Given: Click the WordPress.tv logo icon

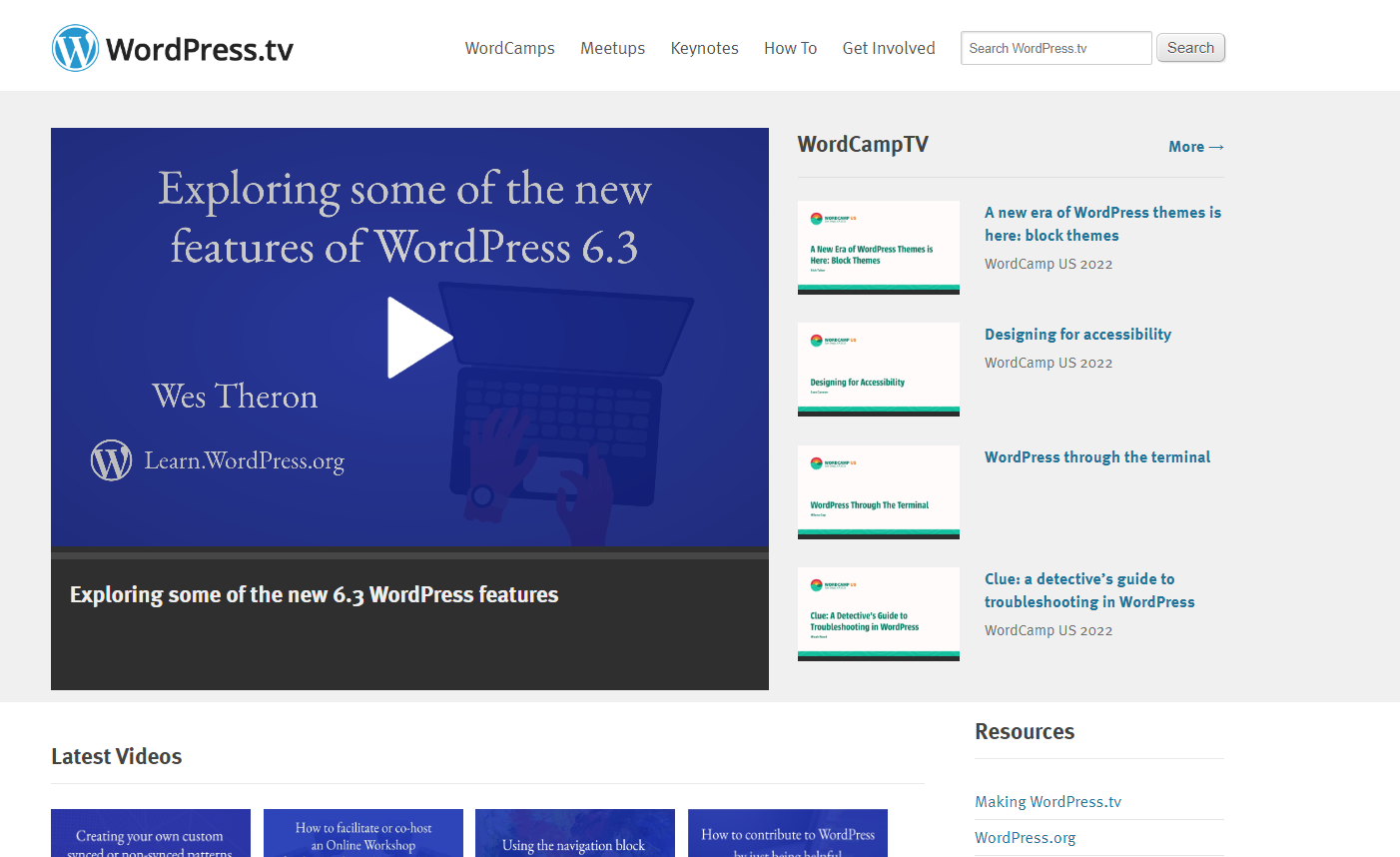Looking at the screenshot, I should click(75, 48).
